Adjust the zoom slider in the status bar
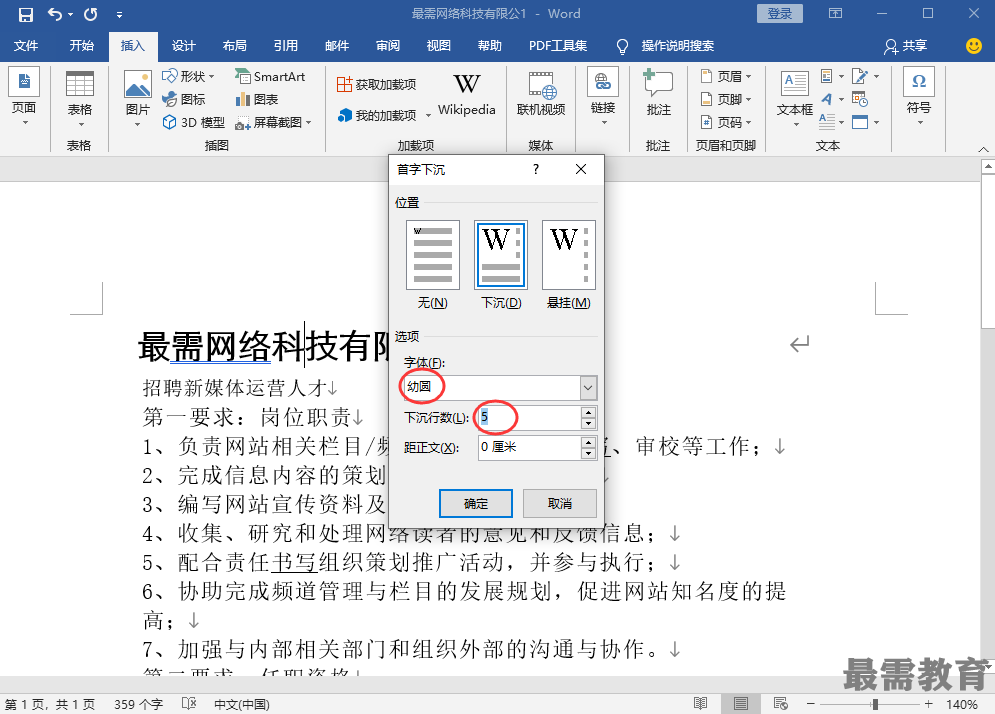This screenshot has height=714, width=995. click(x=875, y=704)
